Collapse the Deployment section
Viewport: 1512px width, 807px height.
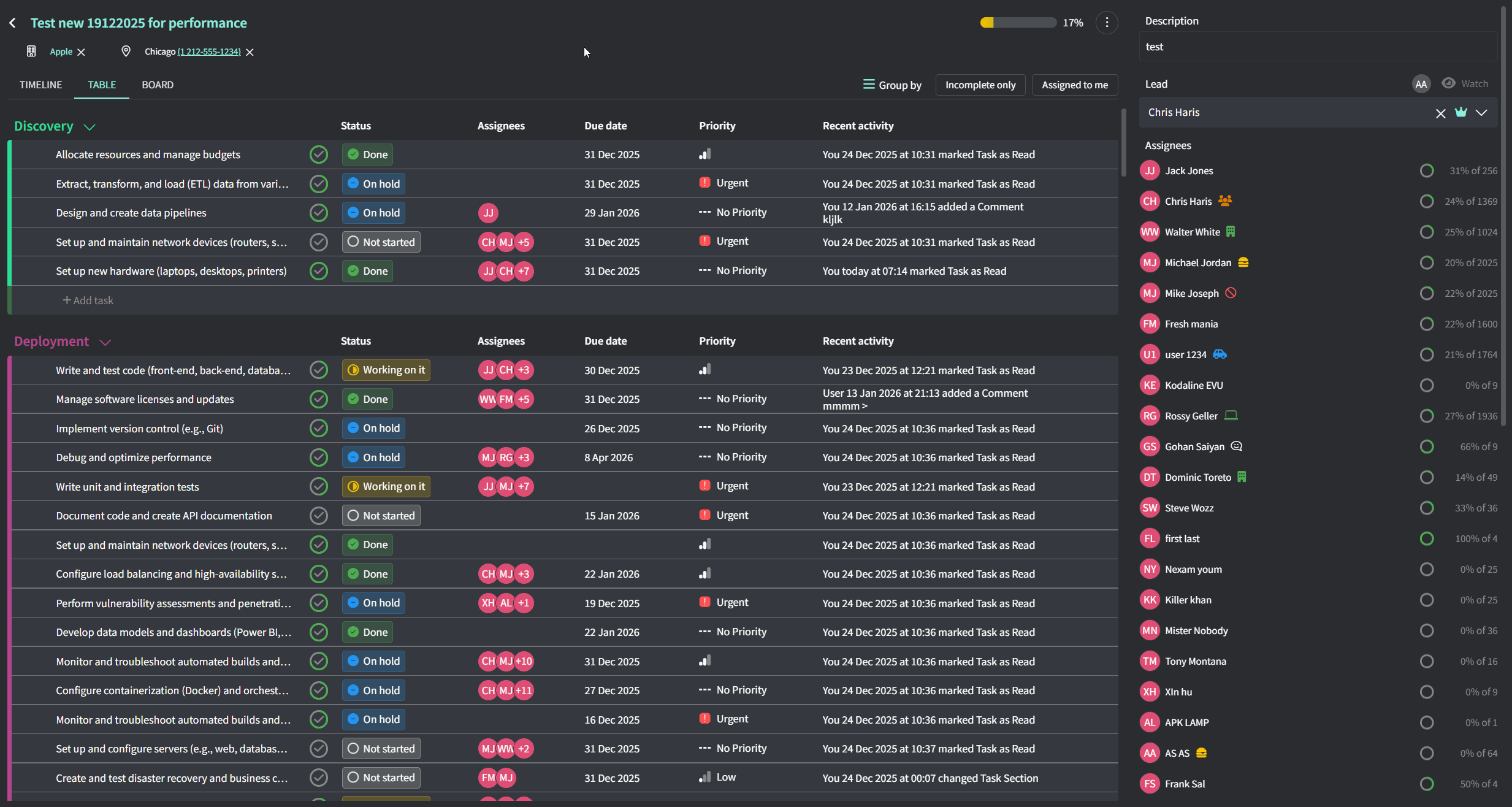(x=105, y=342)
